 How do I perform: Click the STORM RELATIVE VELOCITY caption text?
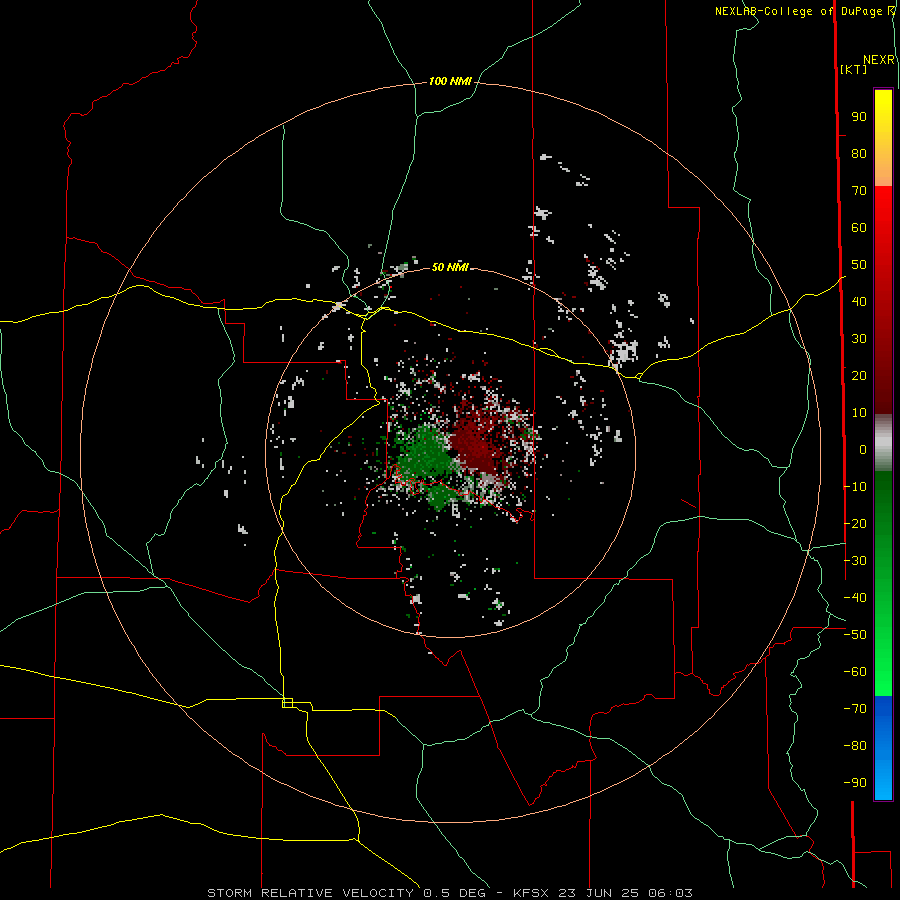310,893
